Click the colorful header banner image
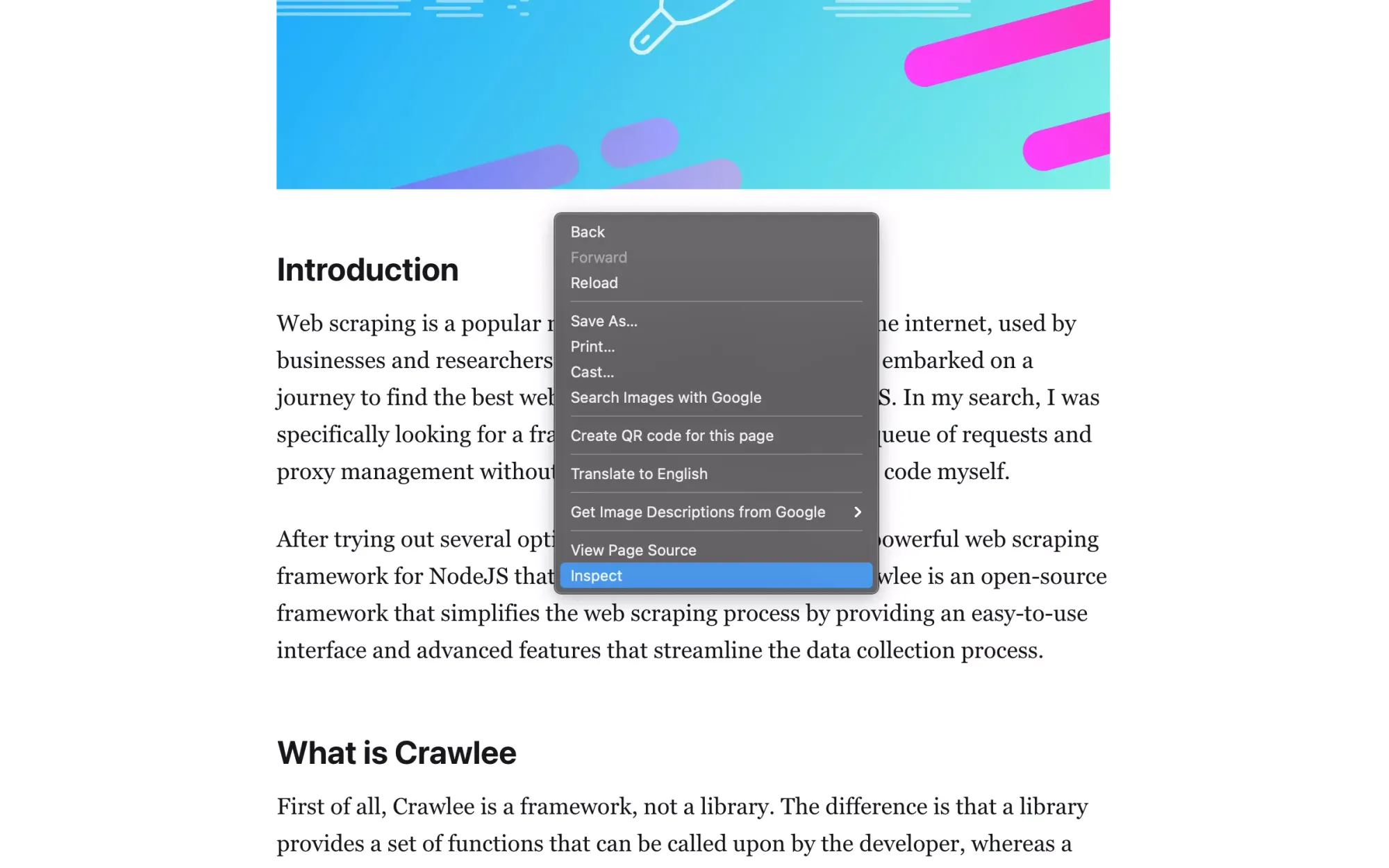1389x868 pixels. pos(695,95)
